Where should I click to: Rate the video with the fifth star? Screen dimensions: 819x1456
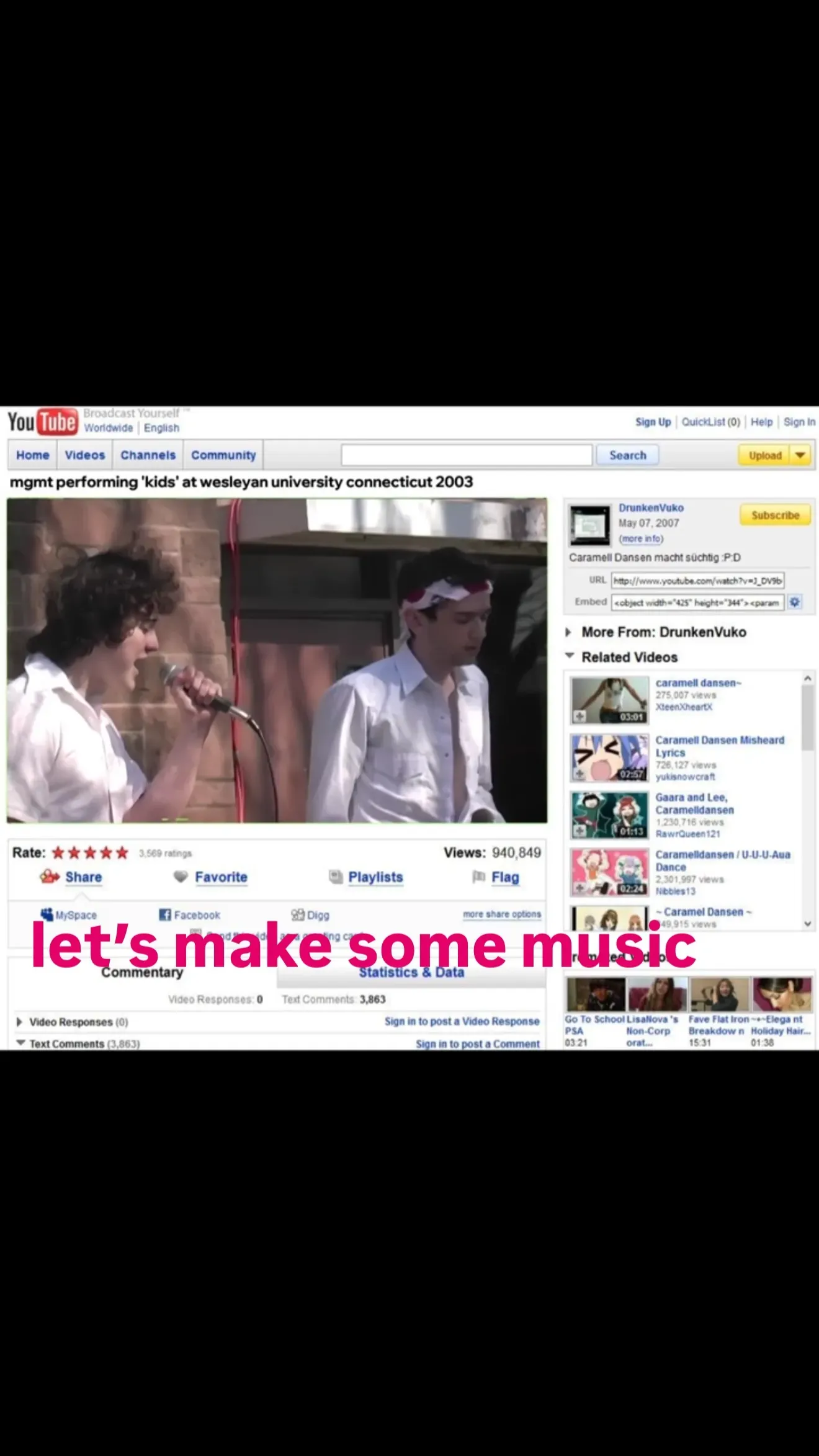click(x=122, y=853)
